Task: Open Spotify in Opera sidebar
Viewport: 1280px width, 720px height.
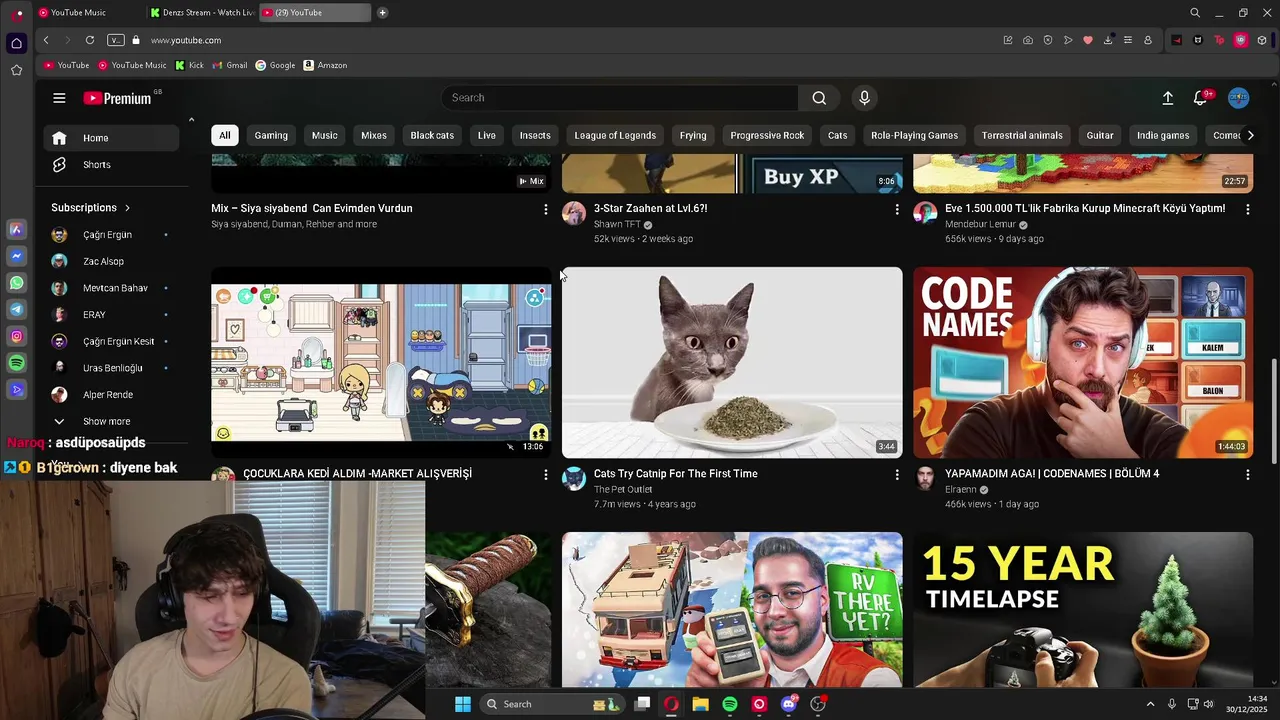Action: 16,363
